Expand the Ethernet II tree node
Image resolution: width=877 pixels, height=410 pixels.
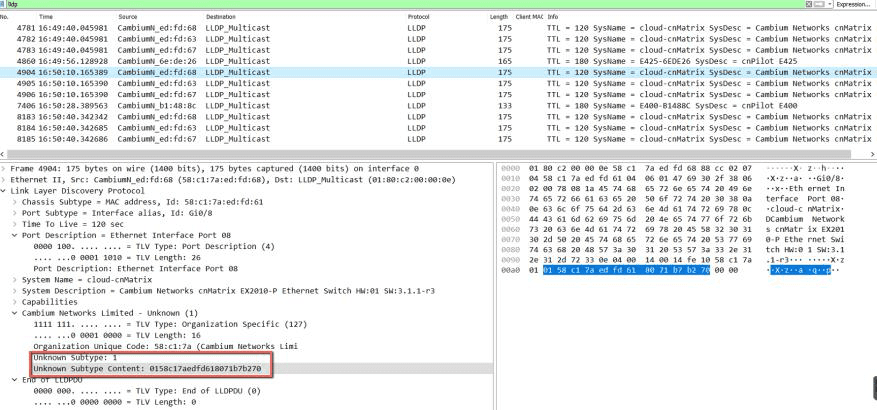point(4,180)
